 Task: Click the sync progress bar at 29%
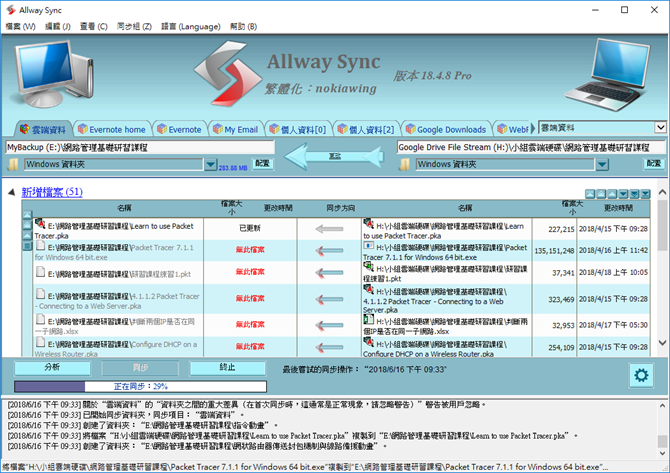tap(140, 387)
